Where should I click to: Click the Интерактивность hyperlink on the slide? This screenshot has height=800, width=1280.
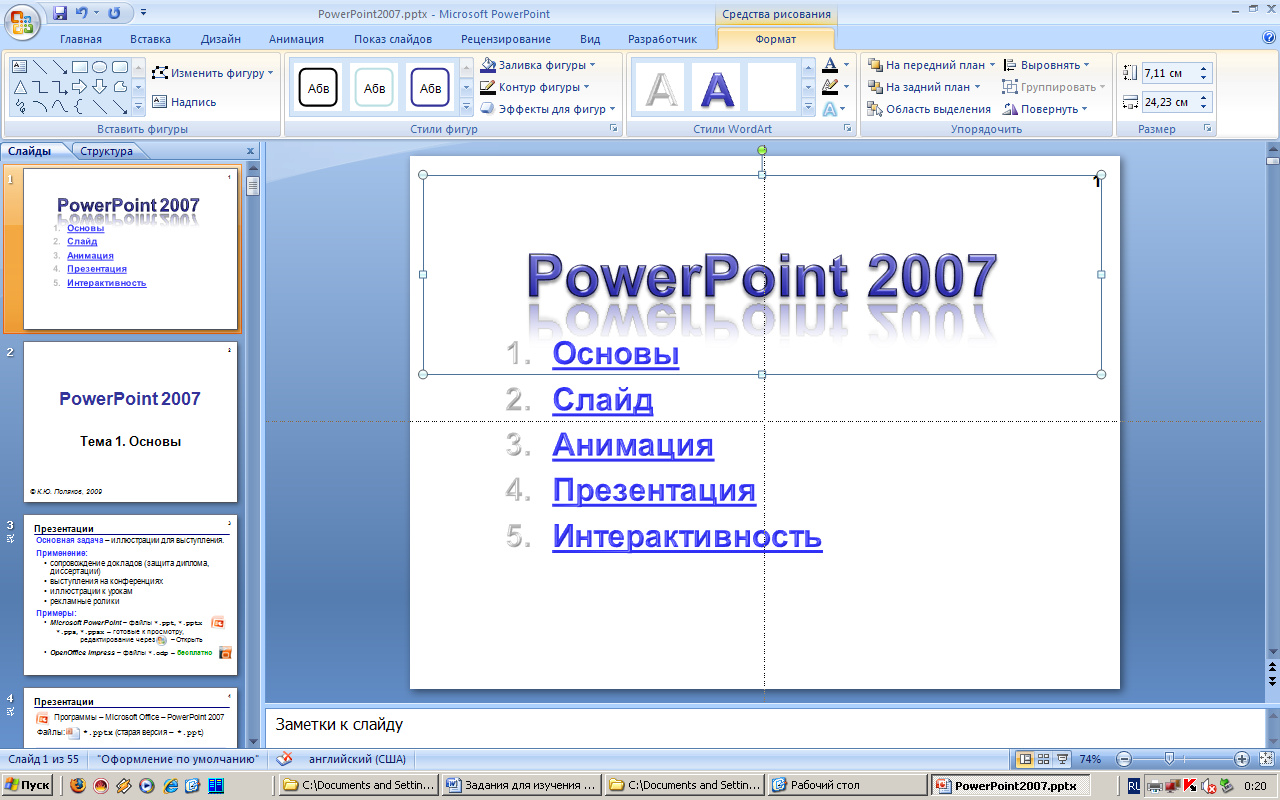(687, 536)
